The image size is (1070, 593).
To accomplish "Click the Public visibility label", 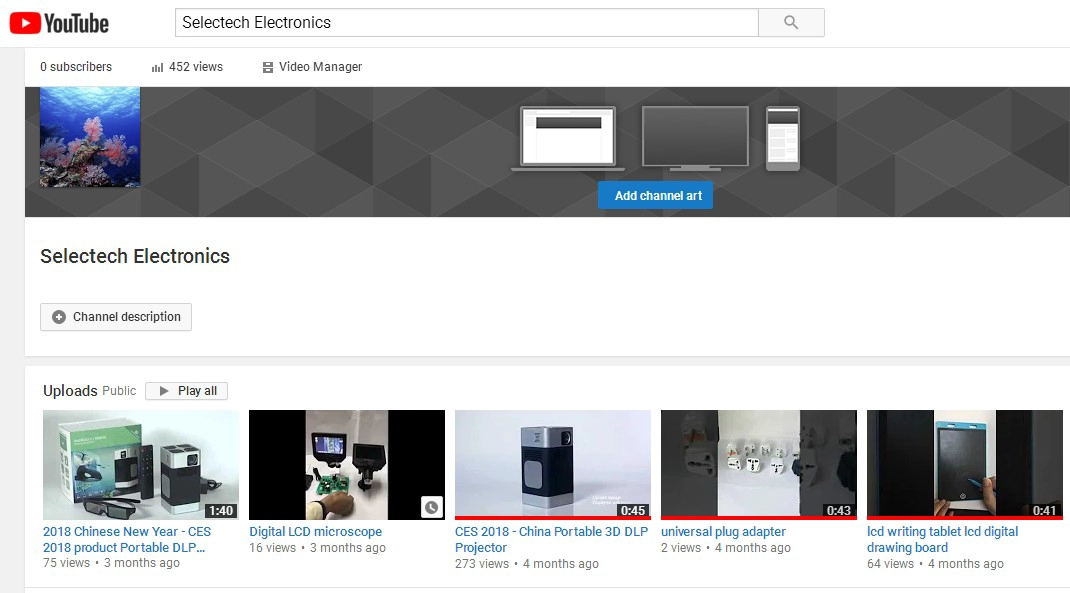I will [x=119, y=391].
